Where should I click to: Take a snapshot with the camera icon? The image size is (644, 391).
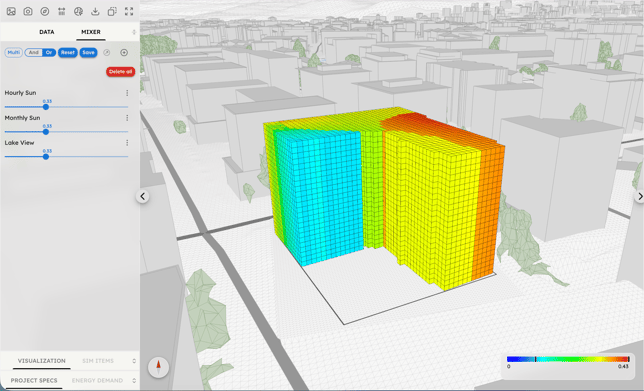(x=28, y=12)
